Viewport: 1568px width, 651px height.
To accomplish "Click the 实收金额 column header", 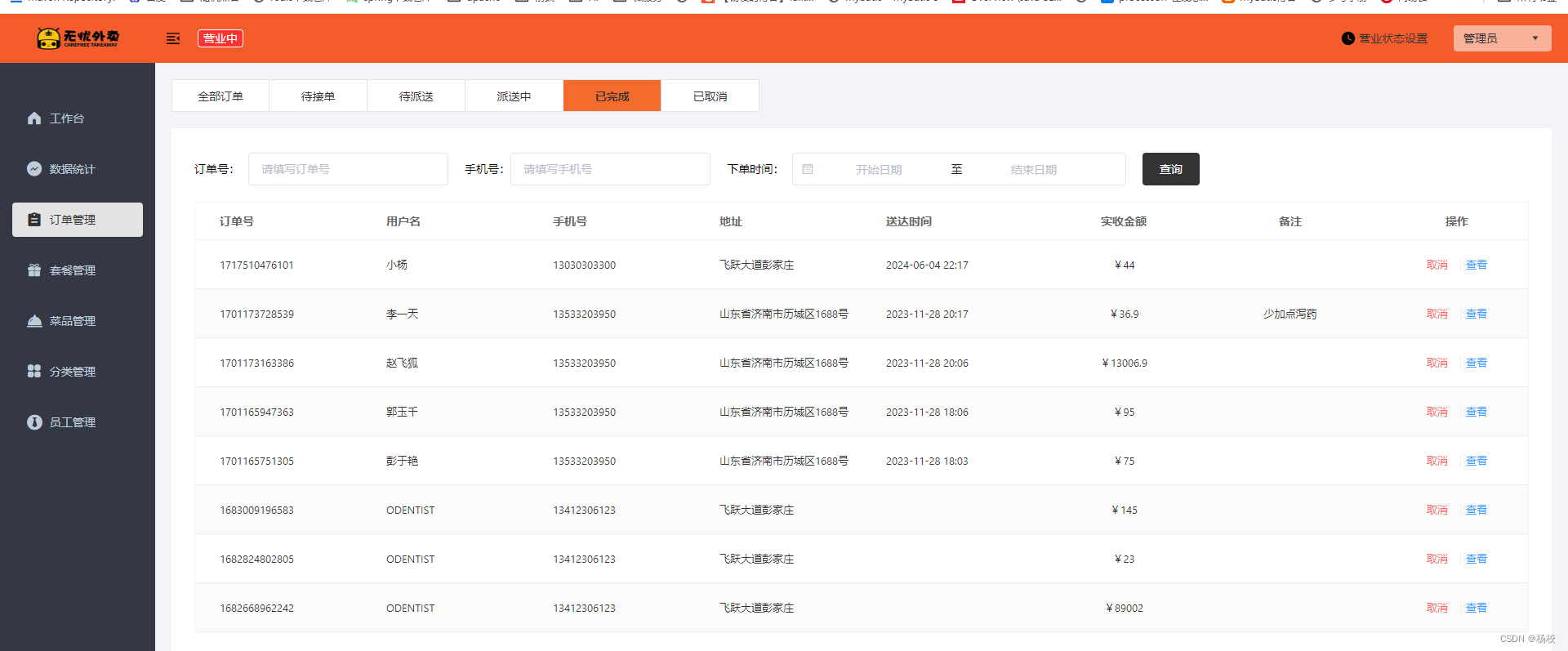I will pyautogui.click(x=1124, y=221).
